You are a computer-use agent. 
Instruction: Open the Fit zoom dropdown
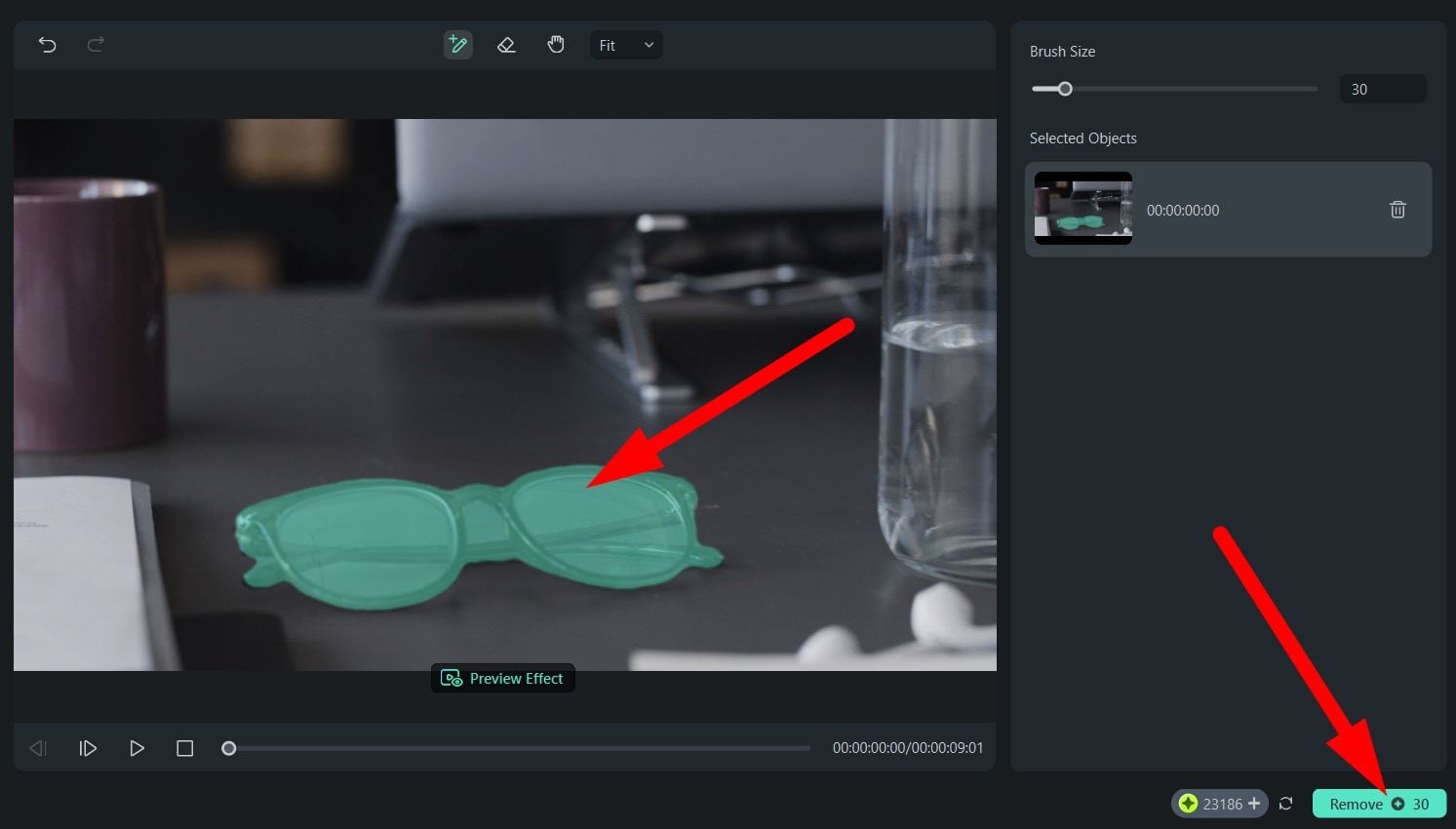626,45
